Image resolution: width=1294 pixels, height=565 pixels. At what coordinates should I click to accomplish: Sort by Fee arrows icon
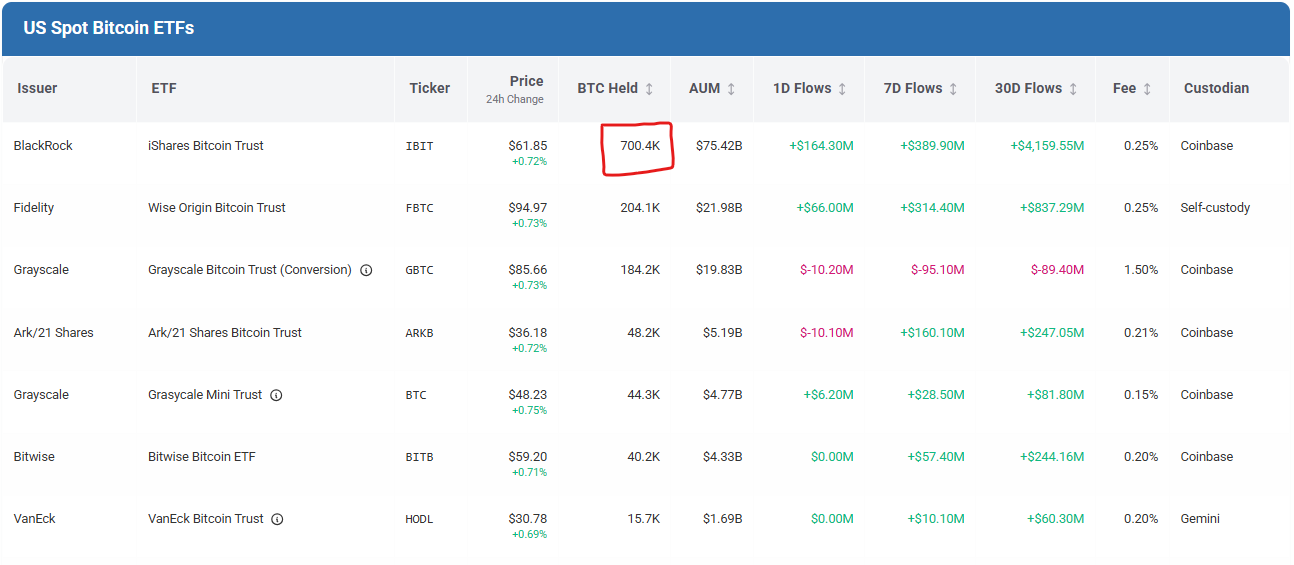tap(1147, 89)
